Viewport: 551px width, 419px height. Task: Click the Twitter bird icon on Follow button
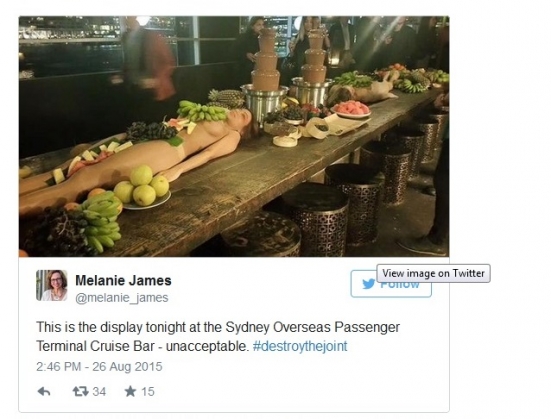(x=369, y=284)
